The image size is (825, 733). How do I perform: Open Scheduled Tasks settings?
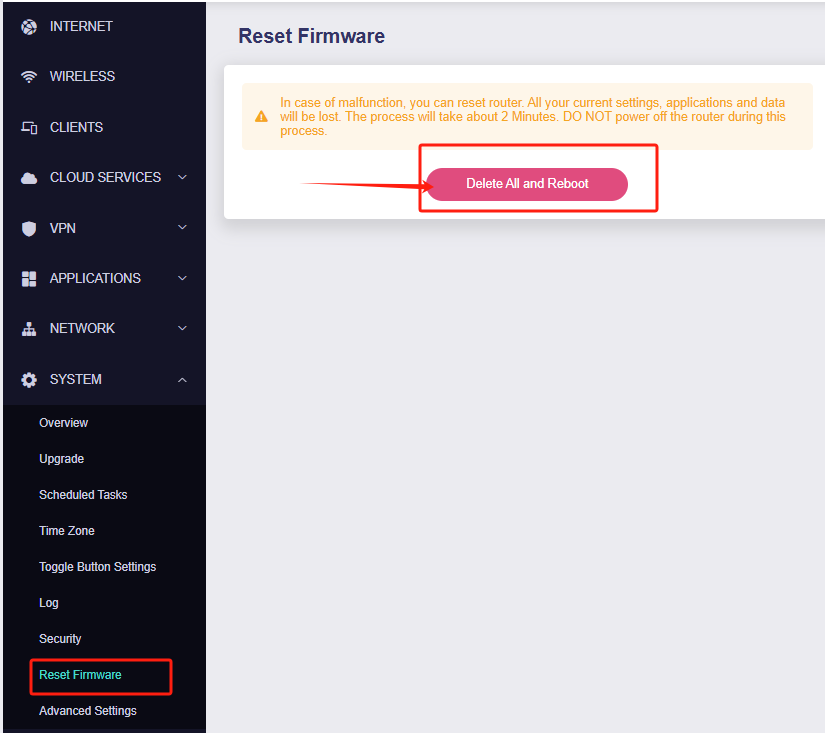pyautogui.click(x=83, y=495)
